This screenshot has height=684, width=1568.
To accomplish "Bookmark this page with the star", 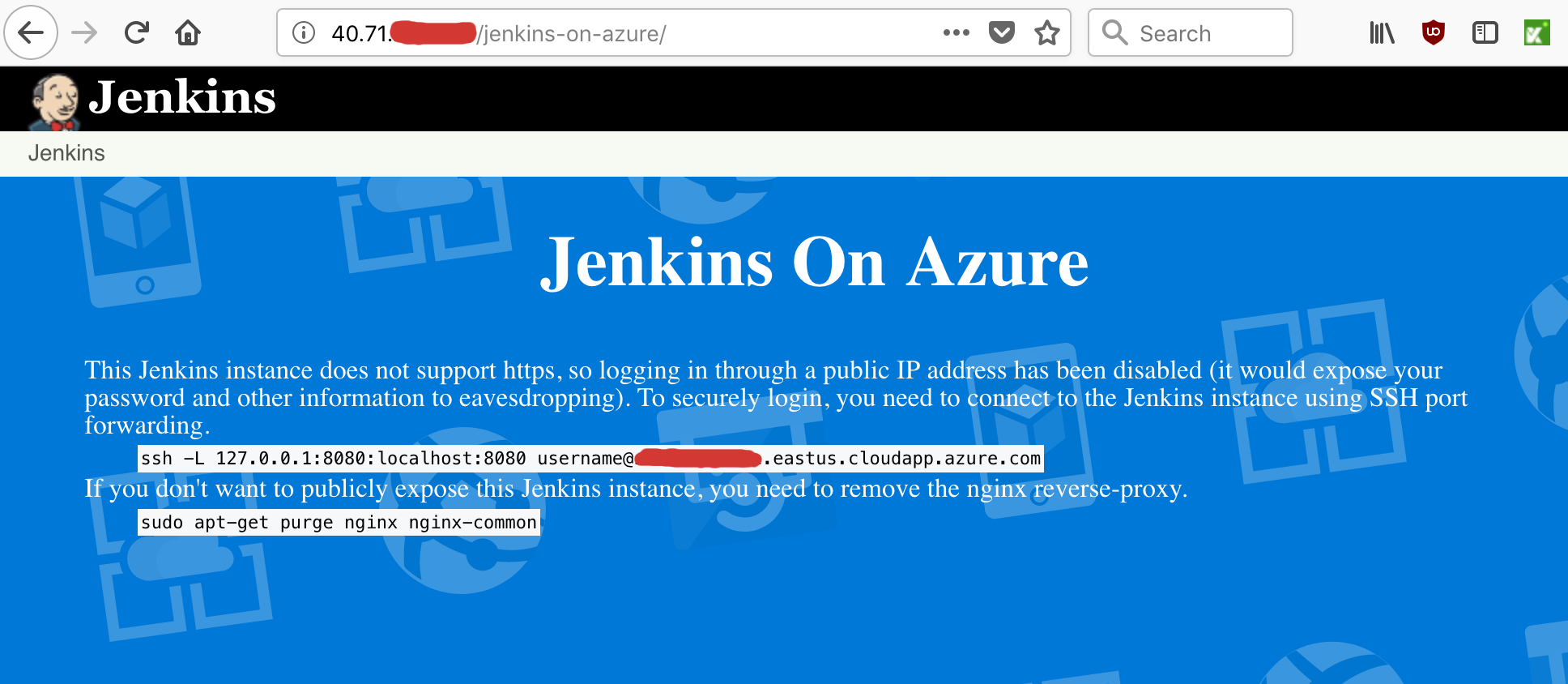I will (1047, 32).
